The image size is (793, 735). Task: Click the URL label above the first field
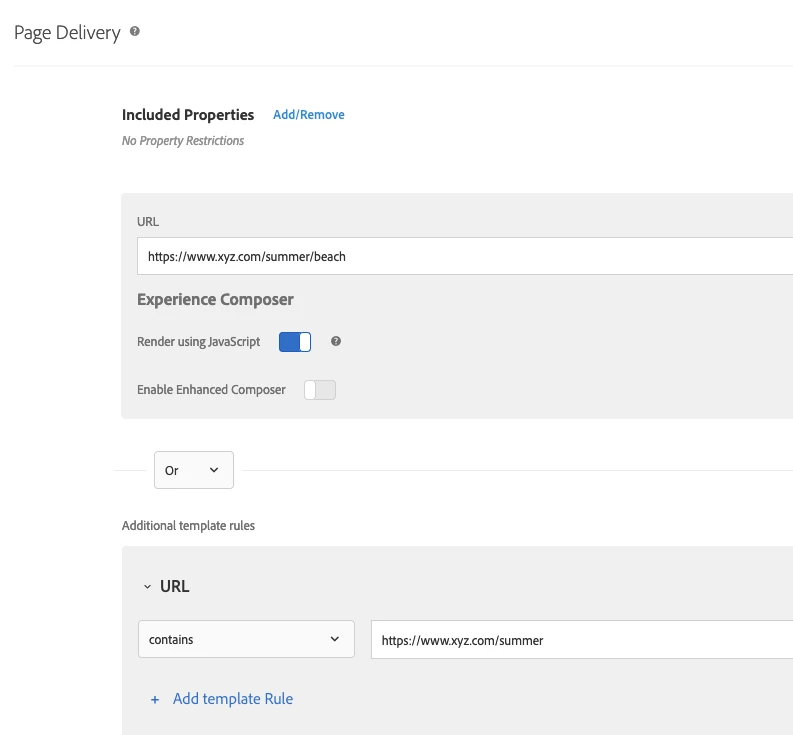click(x=148, y=221)
